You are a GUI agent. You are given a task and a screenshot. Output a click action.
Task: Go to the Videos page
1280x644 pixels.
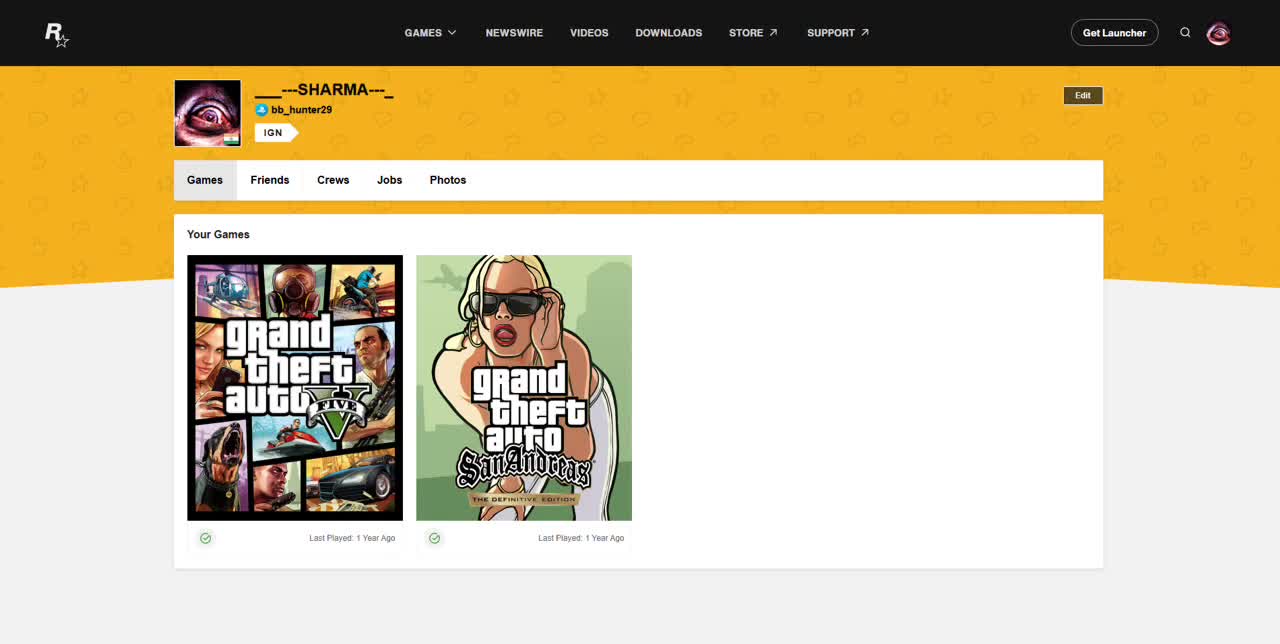pyautogui.click(x=589, y=33)
